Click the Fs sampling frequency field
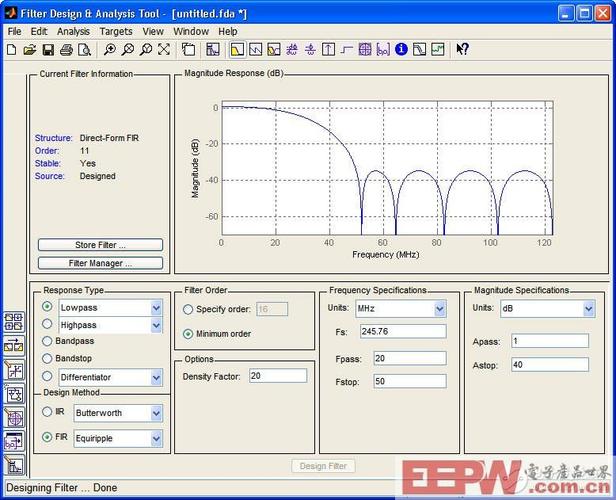Screen dimensions: 616x500 [403, 332]
